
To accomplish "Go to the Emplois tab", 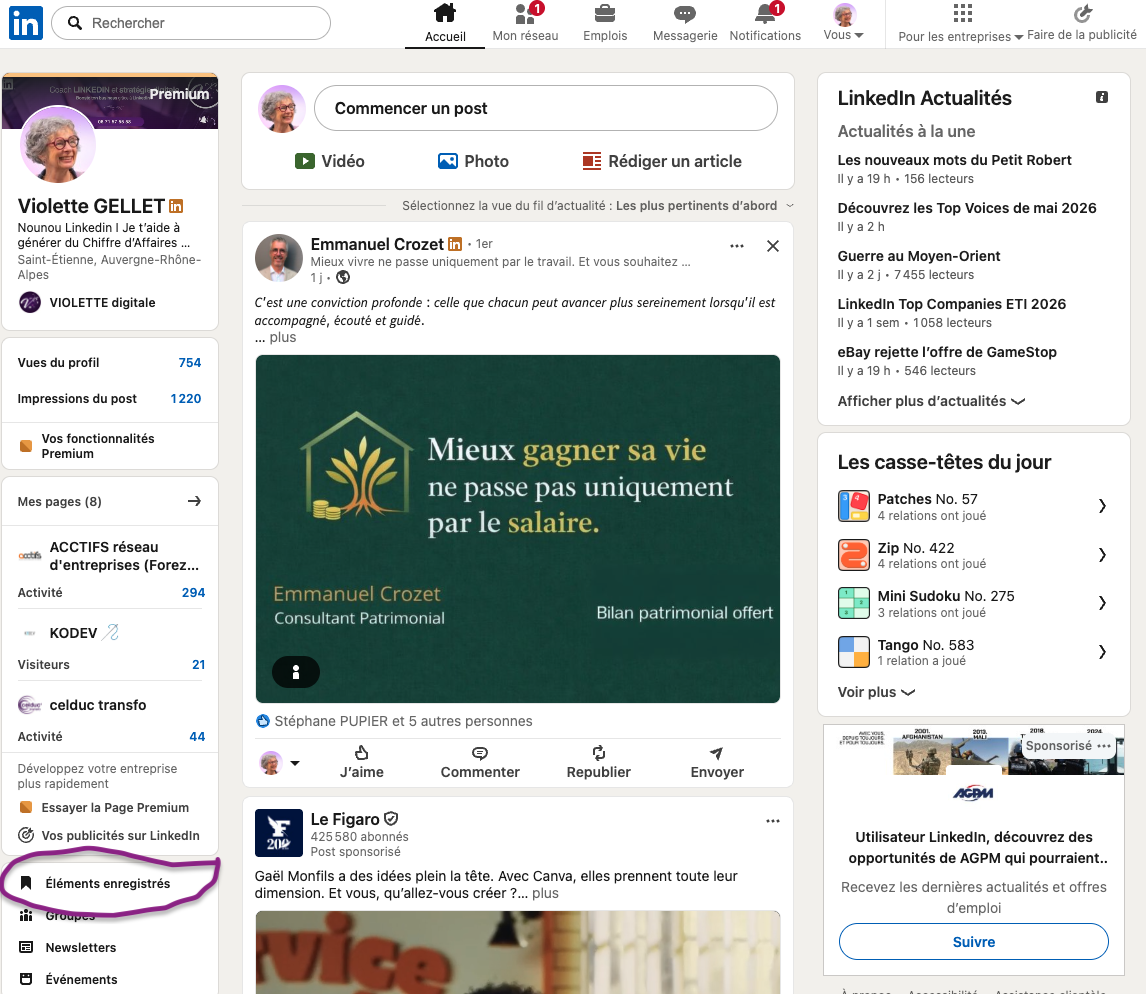I will pyautogui.click(x=604, y=24).
